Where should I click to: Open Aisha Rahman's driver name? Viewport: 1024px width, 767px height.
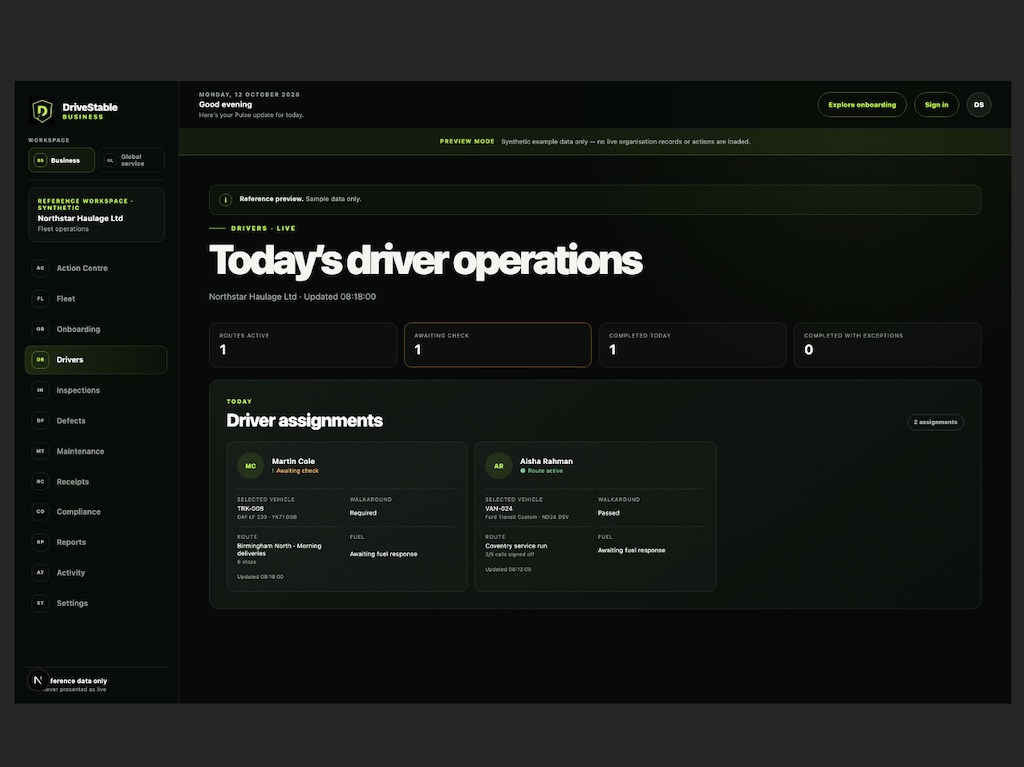pyautogui.click(x=546, y=461)
